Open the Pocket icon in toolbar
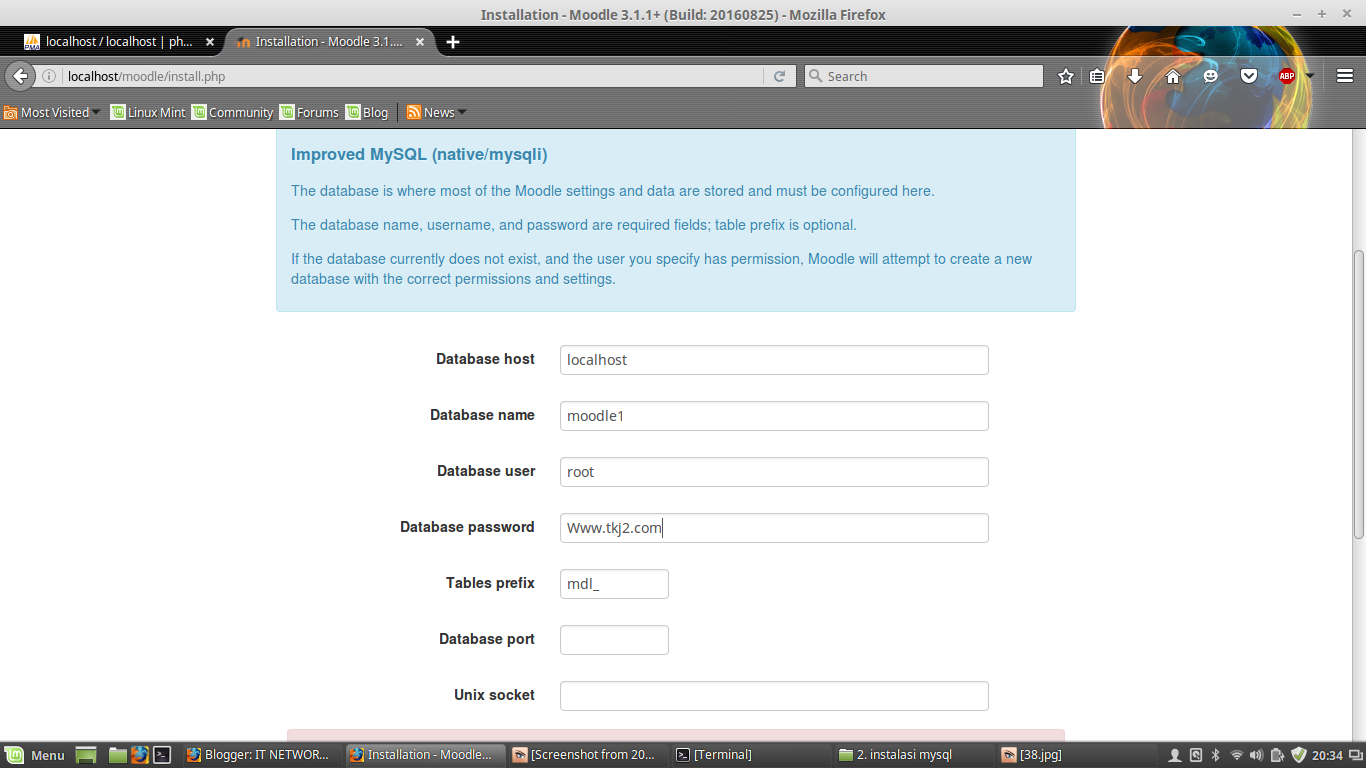The height and width of the screenshot is (768, 1366). point(1249,76)
